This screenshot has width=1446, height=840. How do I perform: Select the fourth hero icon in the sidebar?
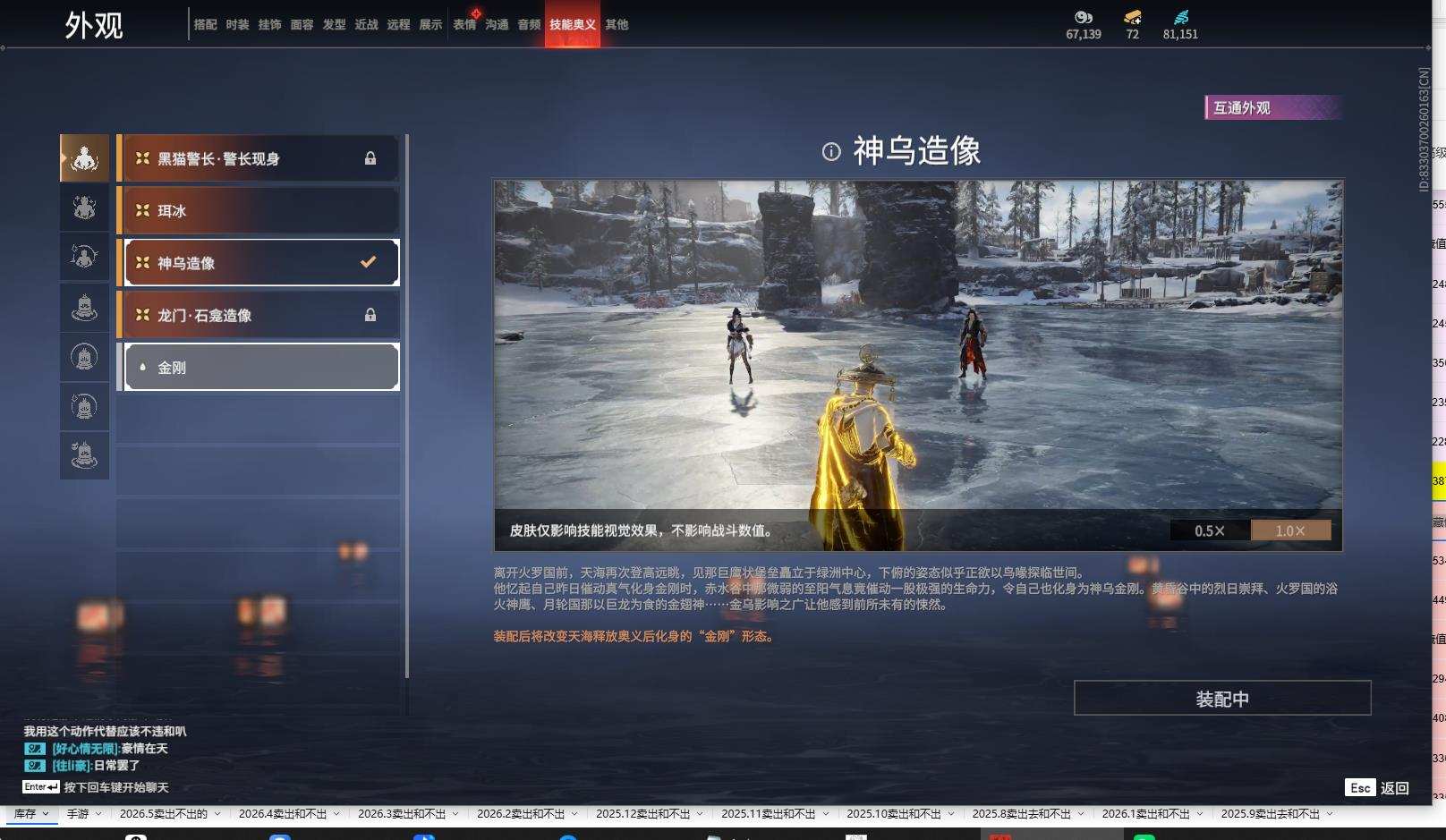pyautogui.click(x=84, y=307)
